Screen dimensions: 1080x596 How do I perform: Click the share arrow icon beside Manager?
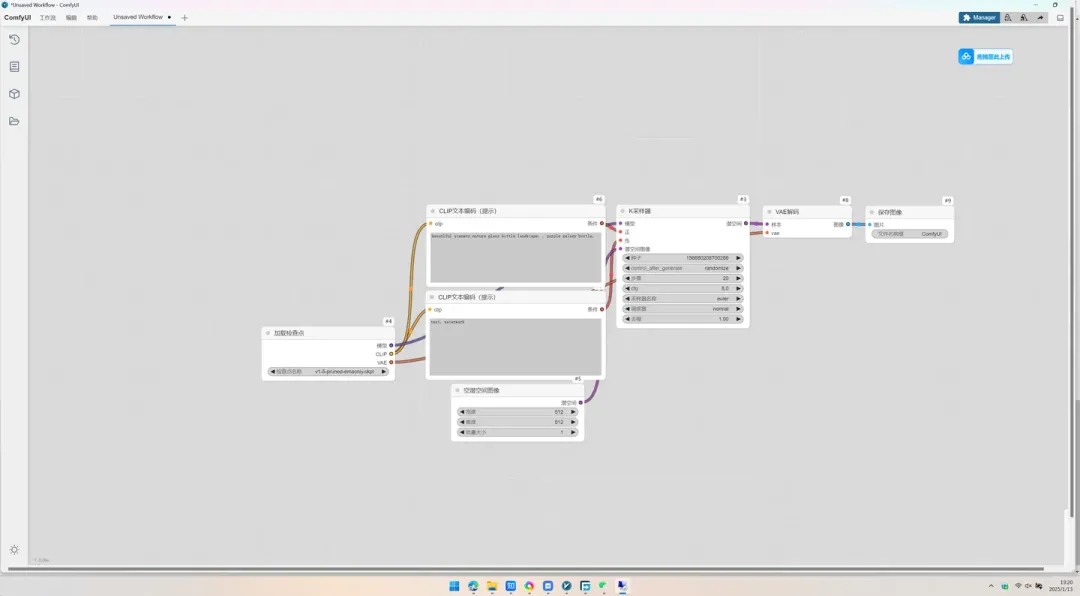pos(1040,18)
